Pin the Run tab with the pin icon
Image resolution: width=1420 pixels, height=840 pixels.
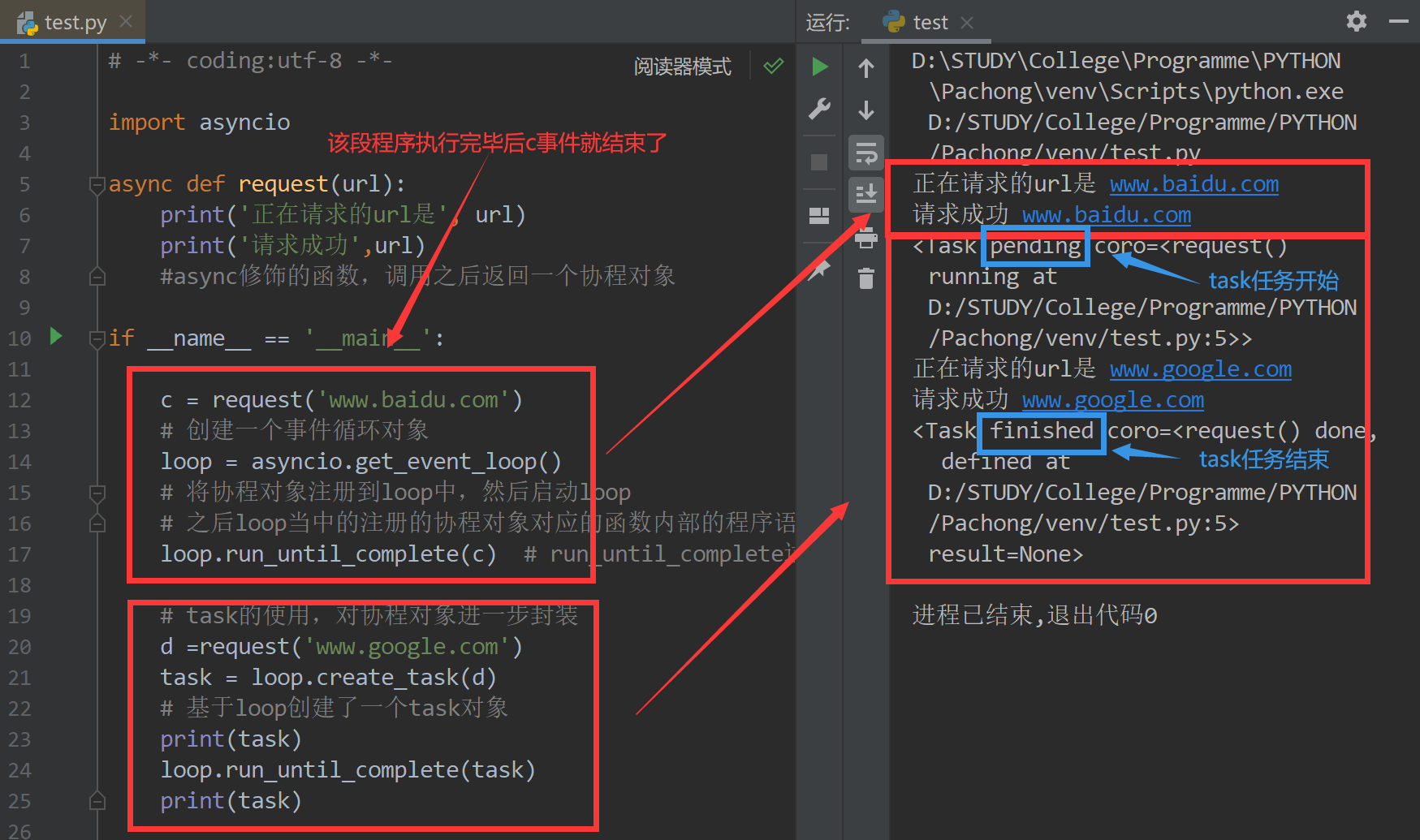(x=819, y=269)
